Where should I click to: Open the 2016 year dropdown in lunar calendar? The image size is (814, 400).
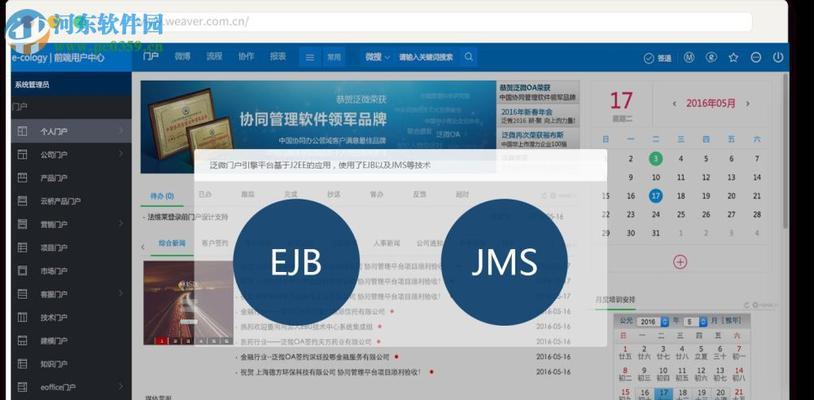(654, 322)
